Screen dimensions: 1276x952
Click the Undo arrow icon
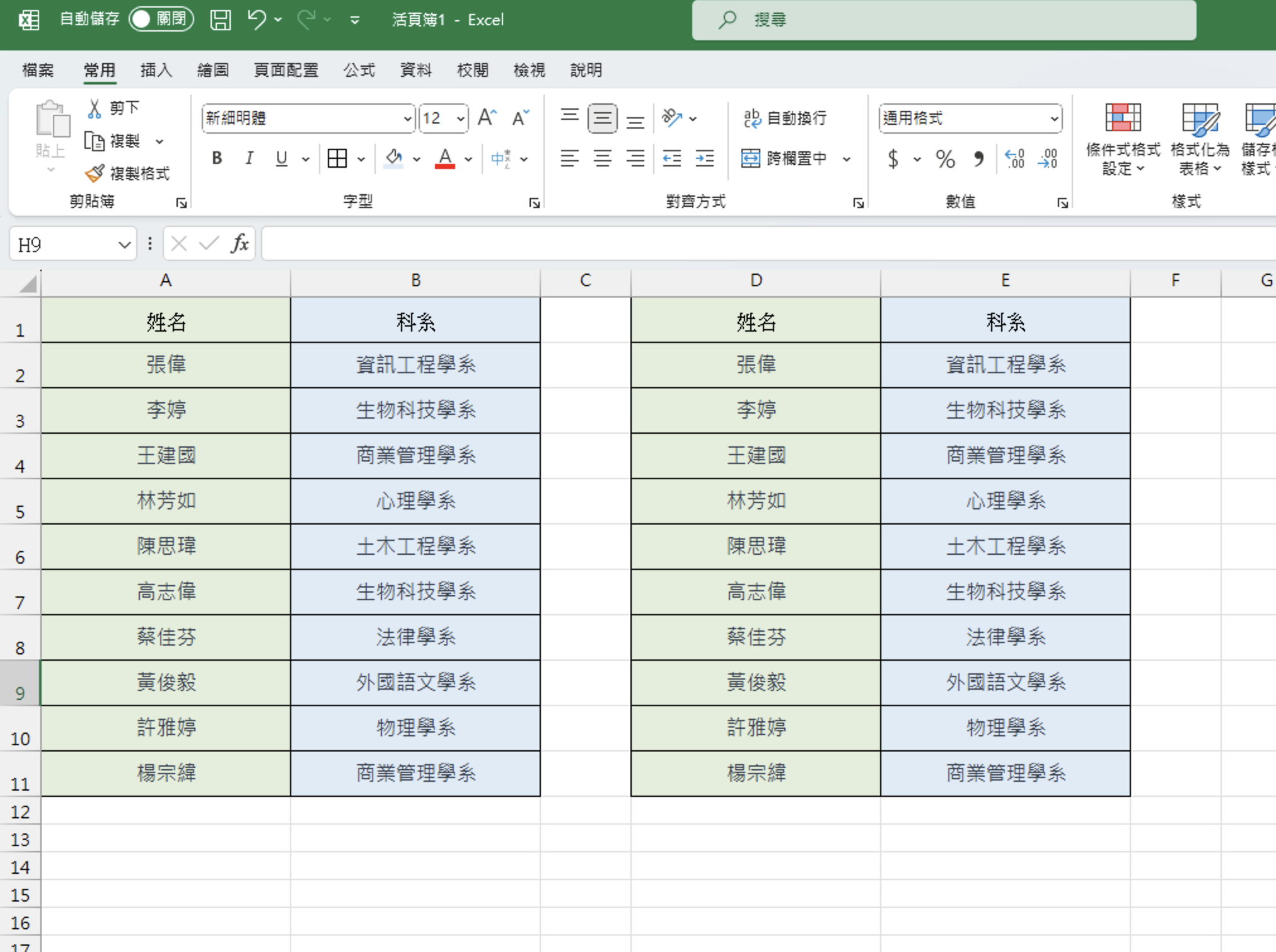(x=256, y=20)
